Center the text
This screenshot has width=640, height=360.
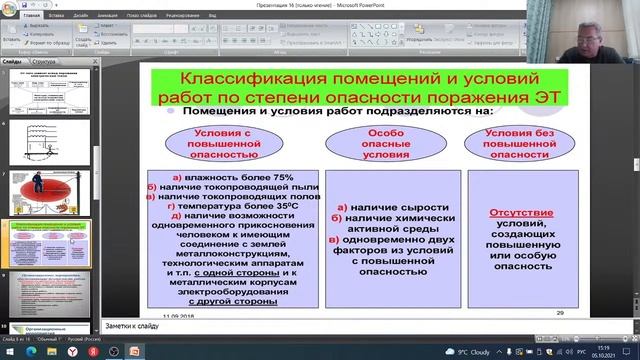[235, 41]
